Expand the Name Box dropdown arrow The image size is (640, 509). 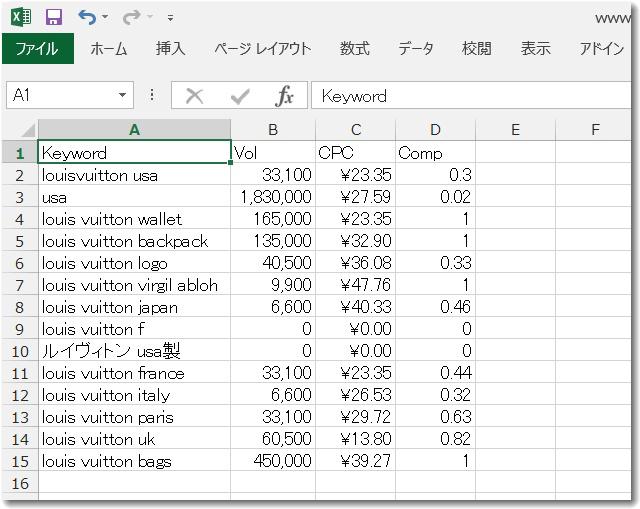pyautogui.click(x=123, y=96)
